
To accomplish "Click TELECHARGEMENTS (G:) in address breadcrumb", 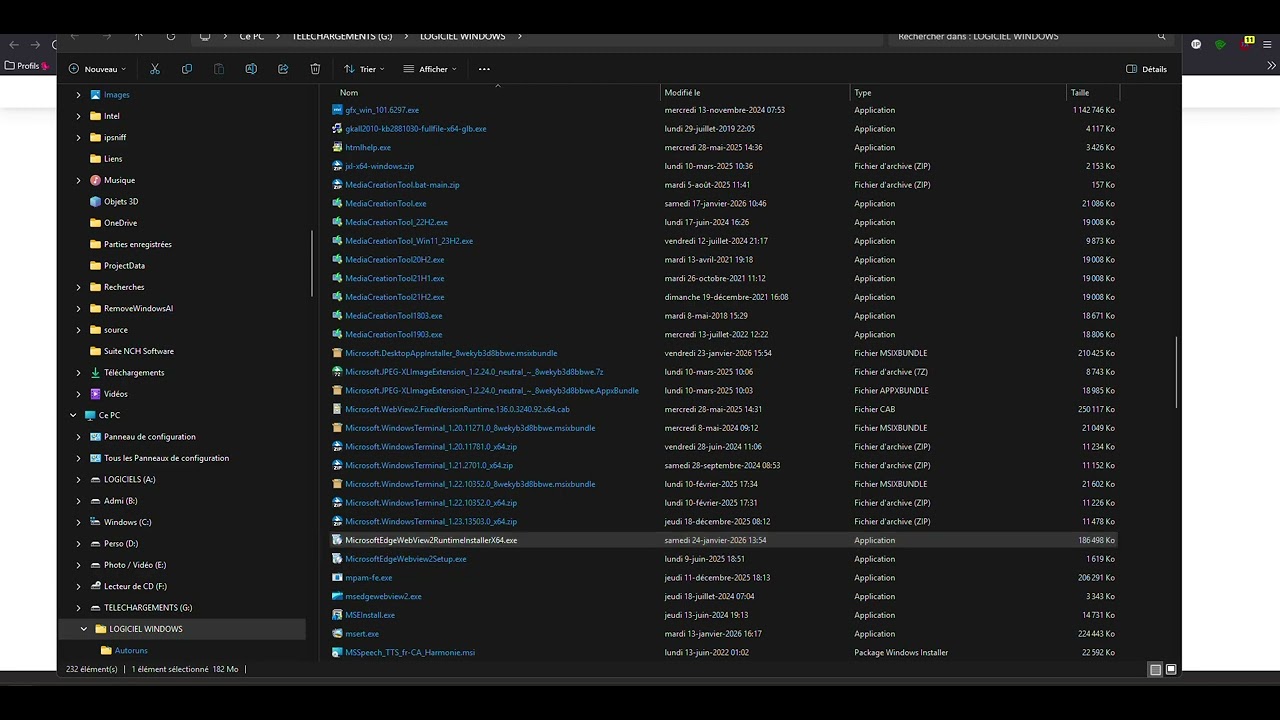I will coord(342,36).
